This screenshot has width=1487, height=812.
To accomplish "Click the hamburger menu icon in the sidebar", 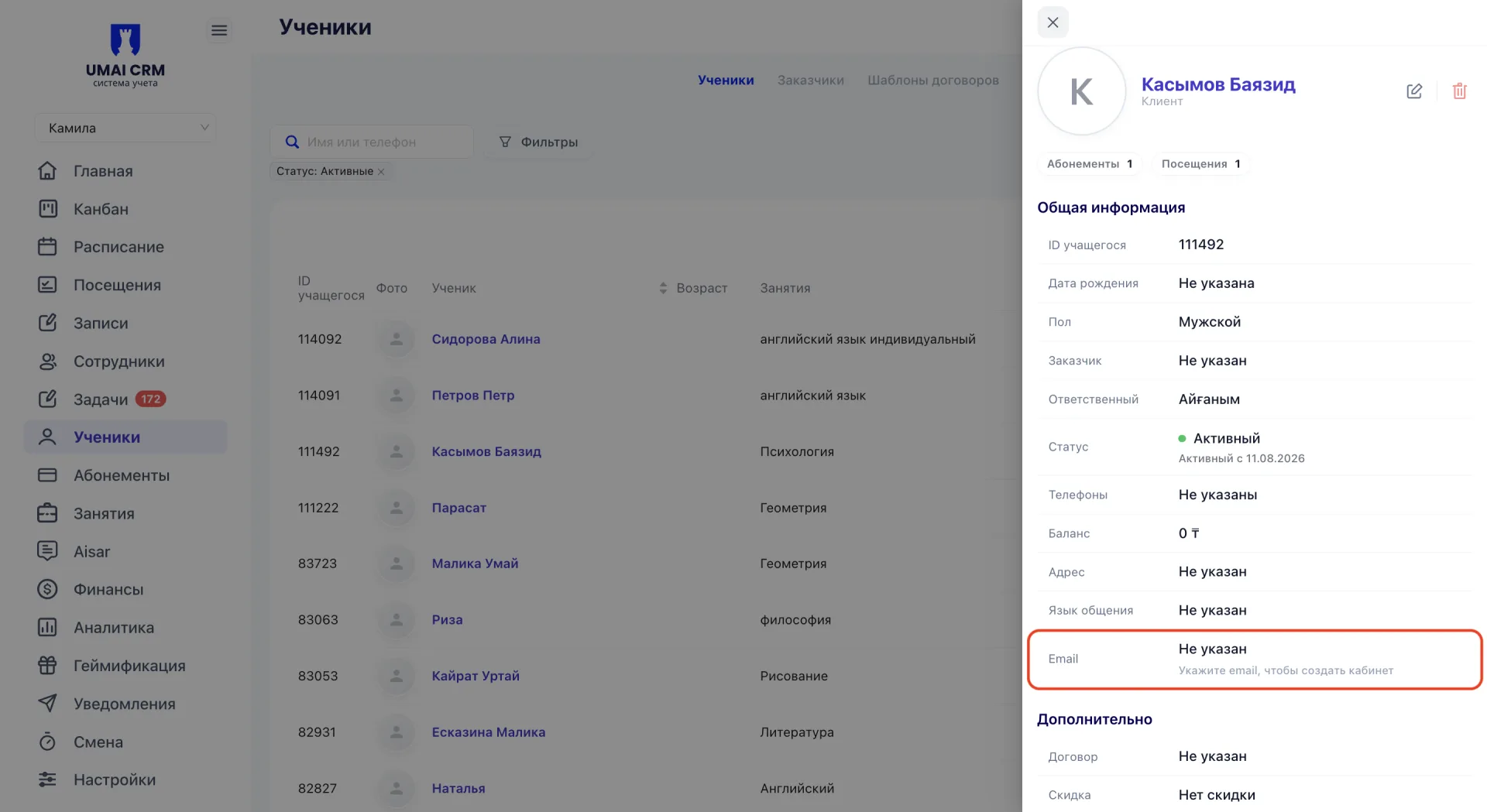I will point(219,30).
